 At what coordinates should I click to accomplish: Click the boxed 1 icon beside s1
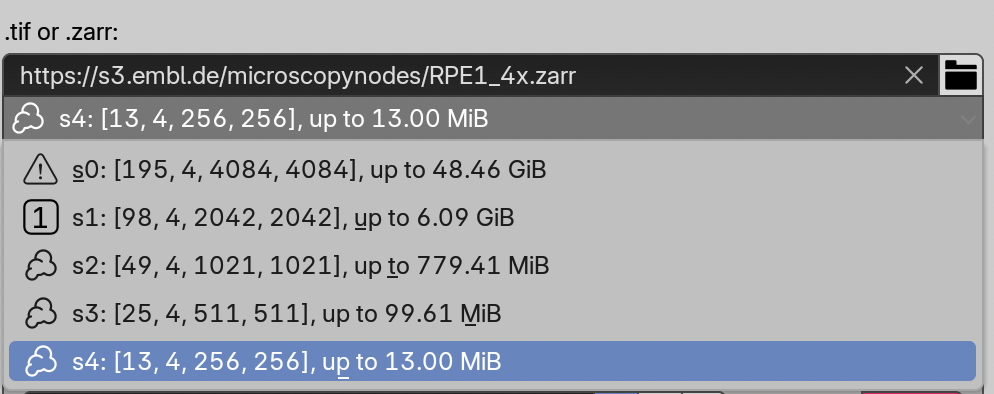click(41, 218)
